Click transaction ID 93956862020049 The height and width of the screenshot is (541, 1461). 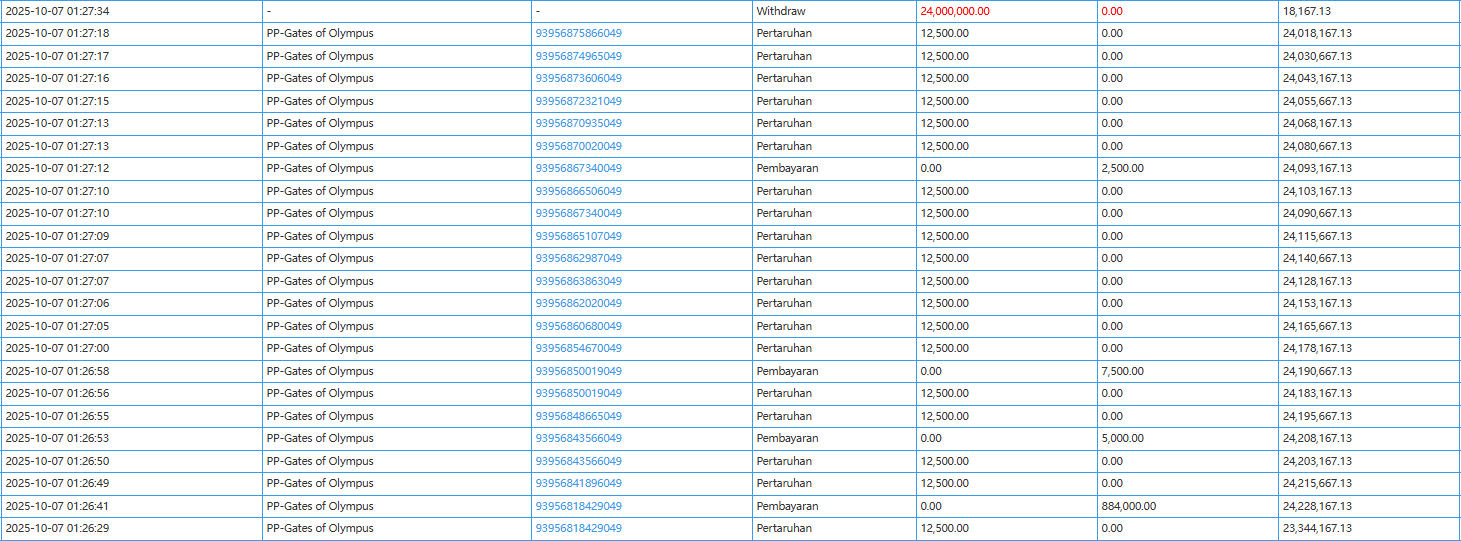pos(578,303)
